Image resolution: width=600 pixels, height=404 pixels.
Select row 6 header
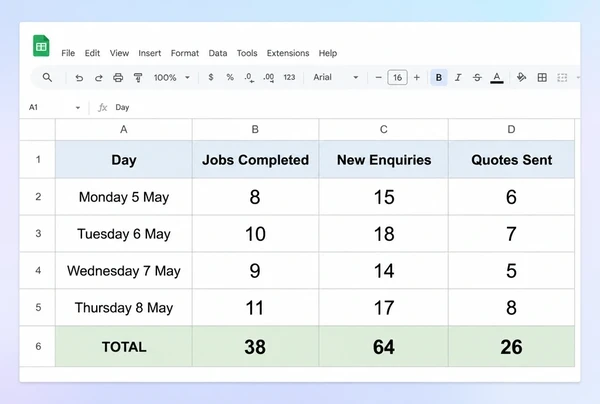[x=38, y=347]
